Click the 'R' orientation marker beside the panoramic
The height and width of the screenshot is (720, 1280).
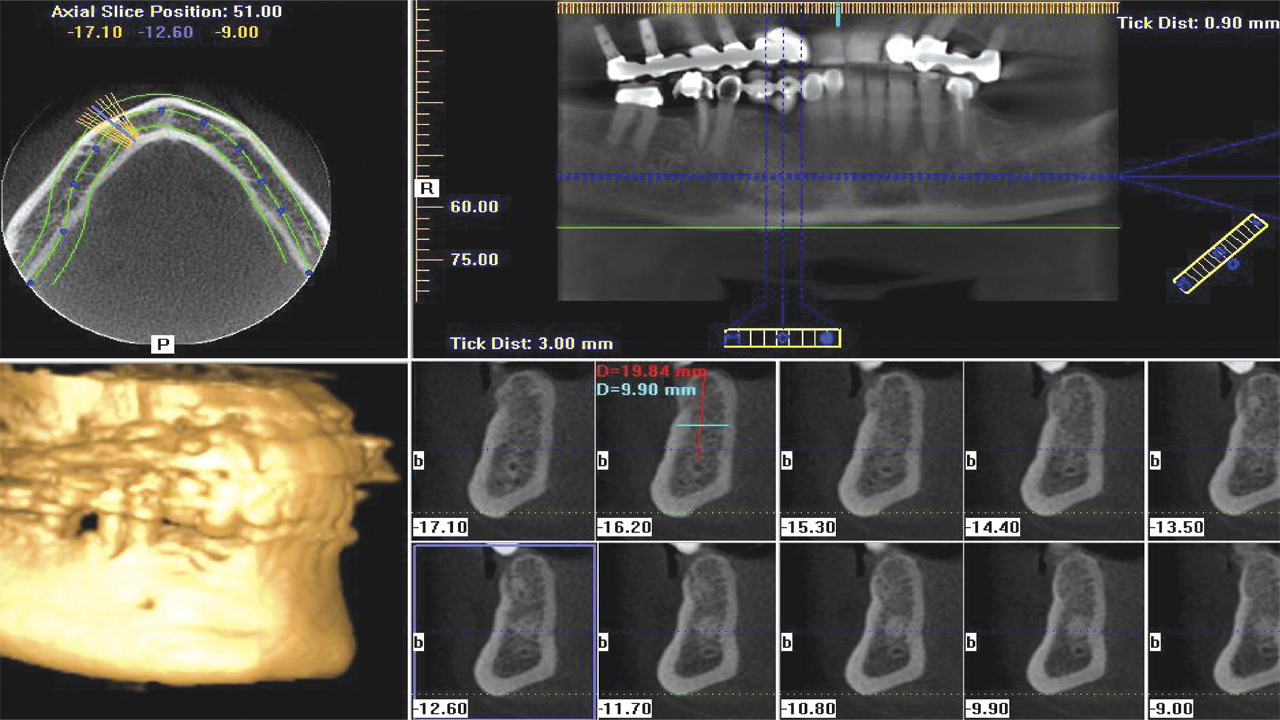pyautogui.click(x=426, y=187)
